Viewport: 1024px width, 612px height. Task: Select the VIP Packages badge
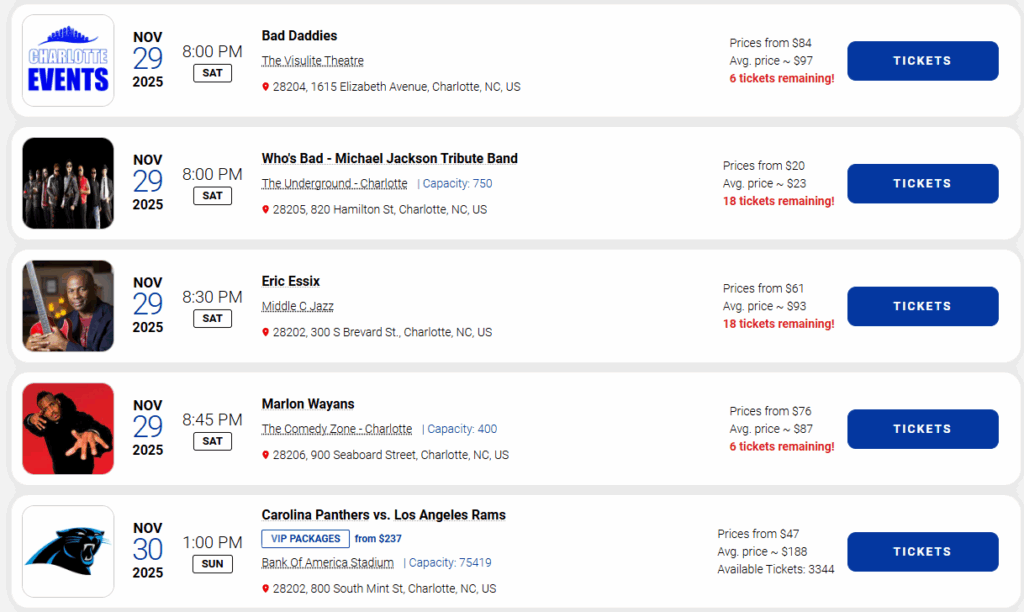305,539
